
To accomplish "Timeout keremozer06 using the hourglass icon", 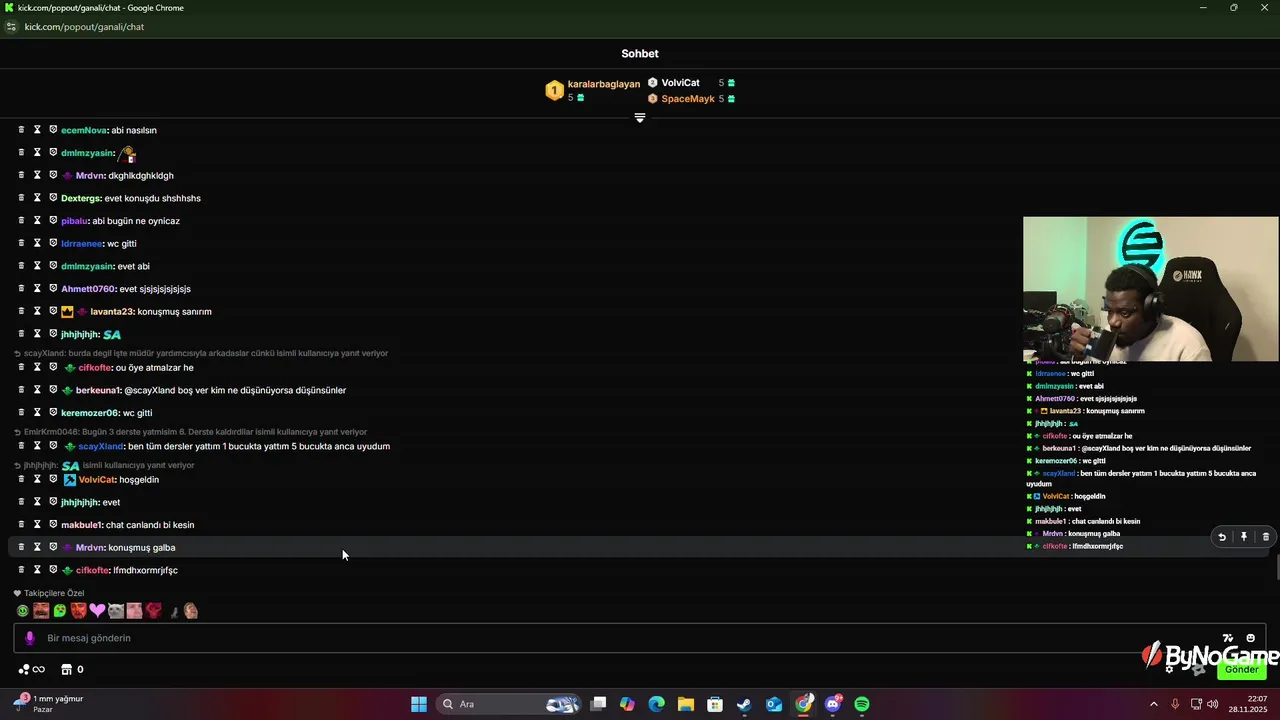I will tap(37, 413).
